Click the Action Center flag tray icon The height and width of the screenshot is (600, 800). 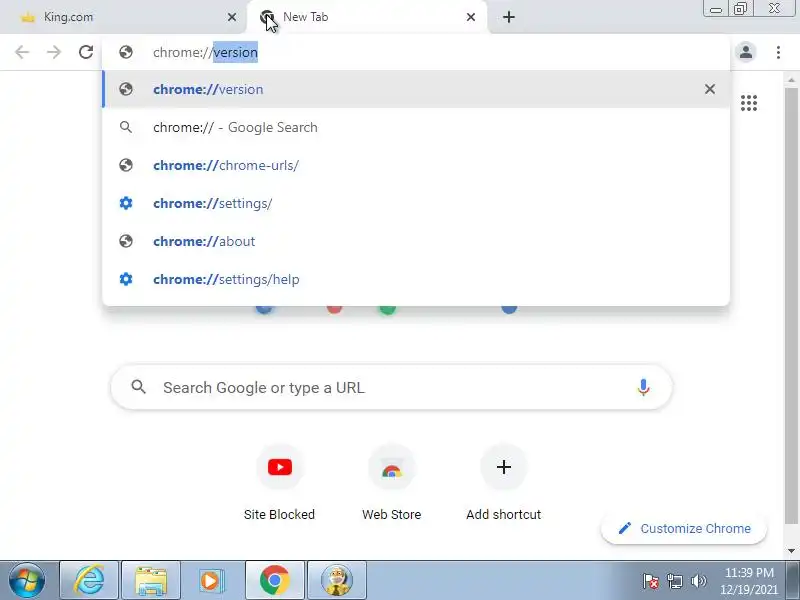click(650, 581)
